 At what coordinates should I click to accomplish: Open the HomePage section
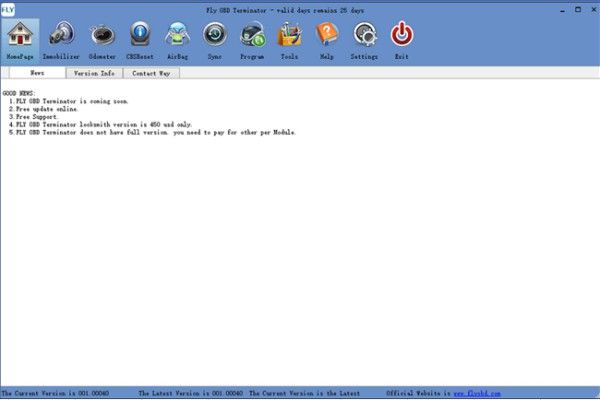tap(19, 40)
